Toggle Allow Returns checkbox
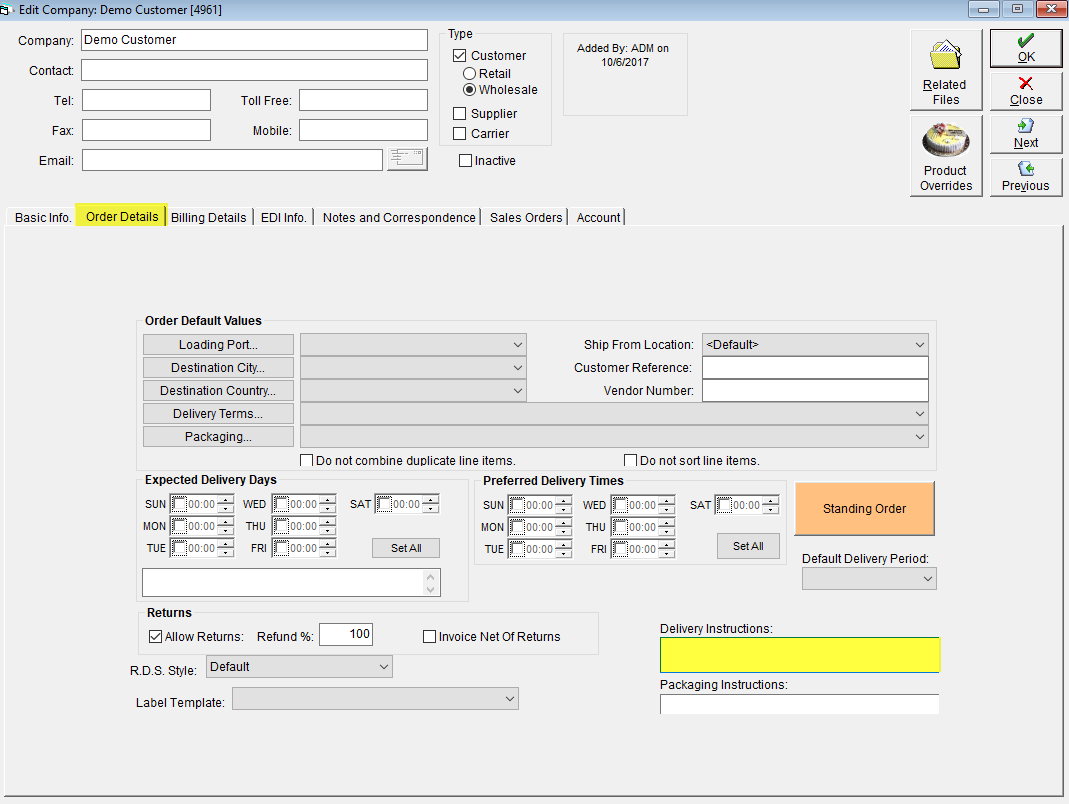1069x804 pixels. pyautogui.click(x=155, y=636)
